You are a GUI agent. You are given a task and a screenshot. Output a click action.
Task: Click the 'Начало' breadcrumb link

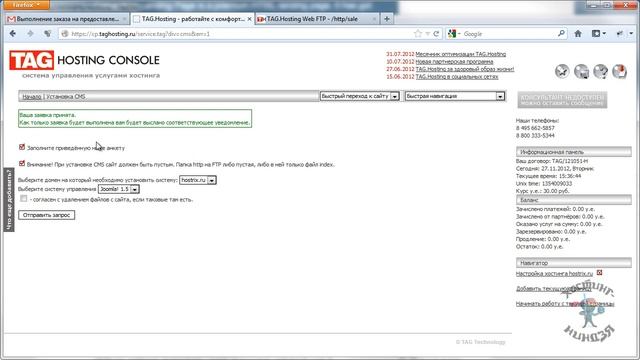tap(32, 97)
